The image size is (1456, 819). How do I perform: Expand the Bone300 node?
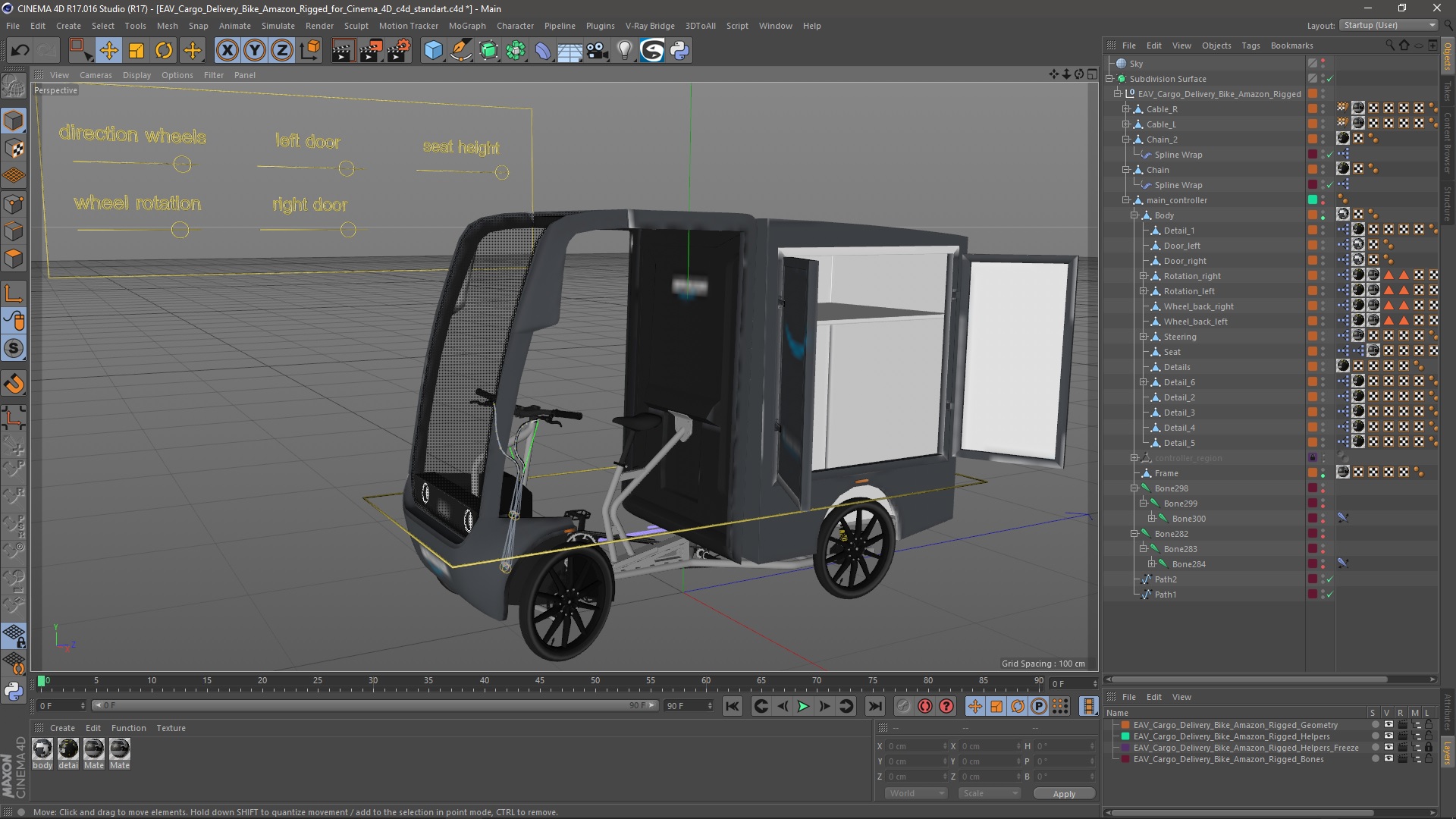pos(1152,519)
